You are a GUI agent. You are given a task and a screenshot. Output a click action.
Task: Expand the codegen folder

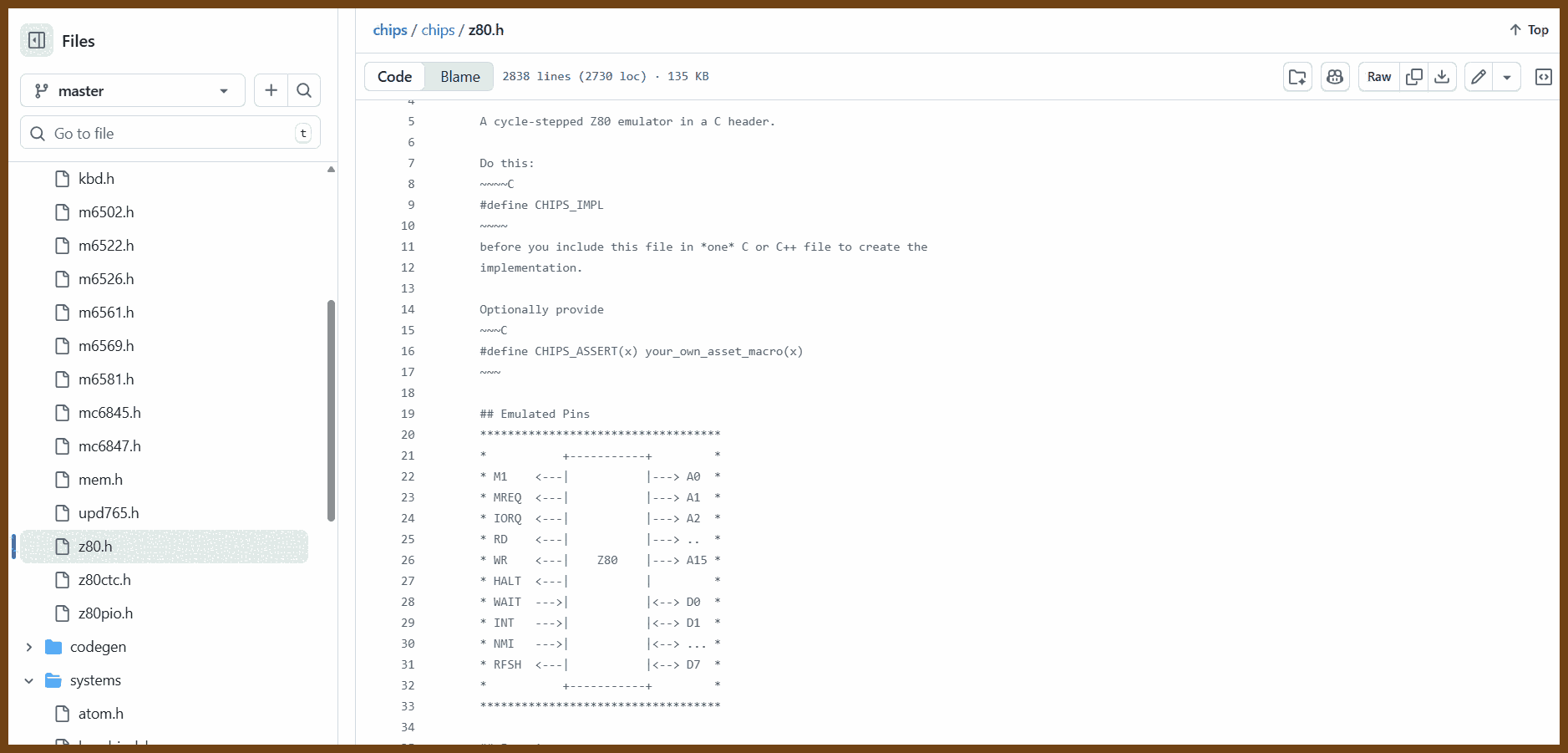tap(29, 647)
